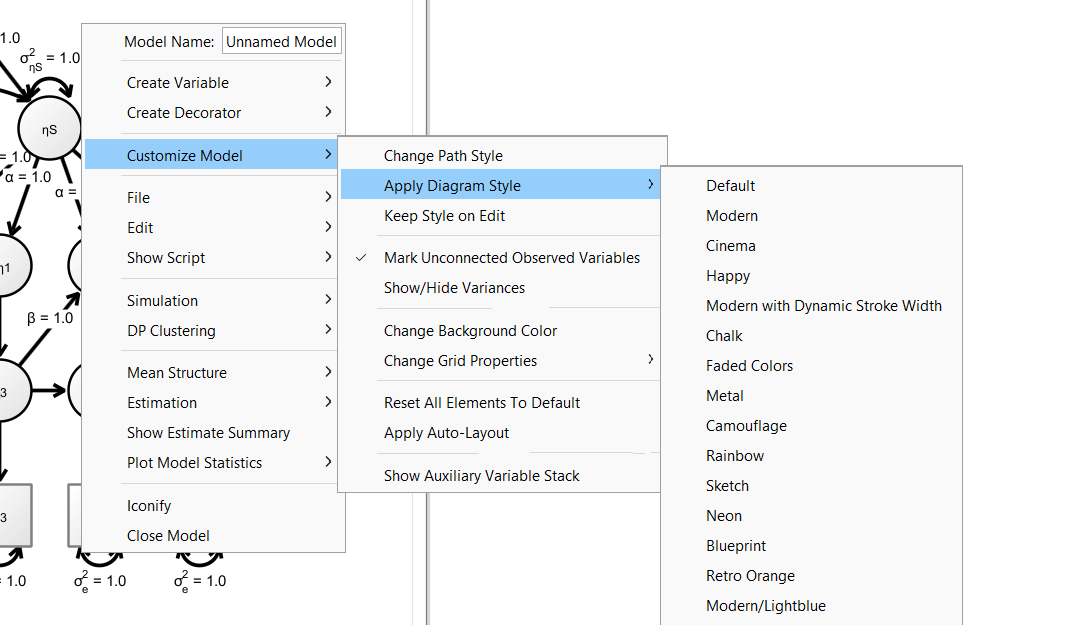Viewport: 1068px width, 625px height.
Task: Select the Blueprint diagram style
Action: point(736,546)
